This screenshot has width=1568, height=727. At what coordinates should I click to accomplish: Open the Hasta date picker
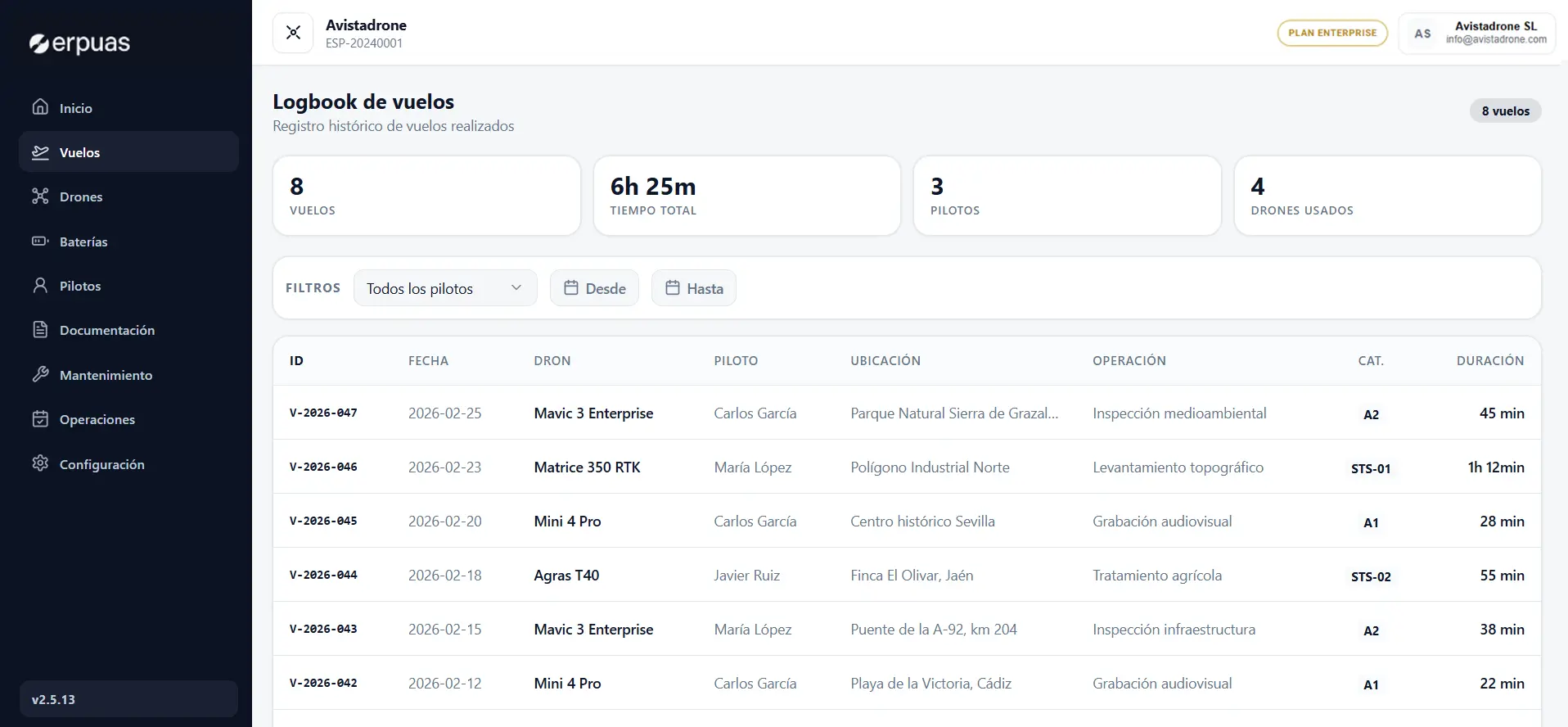[693, 288]
